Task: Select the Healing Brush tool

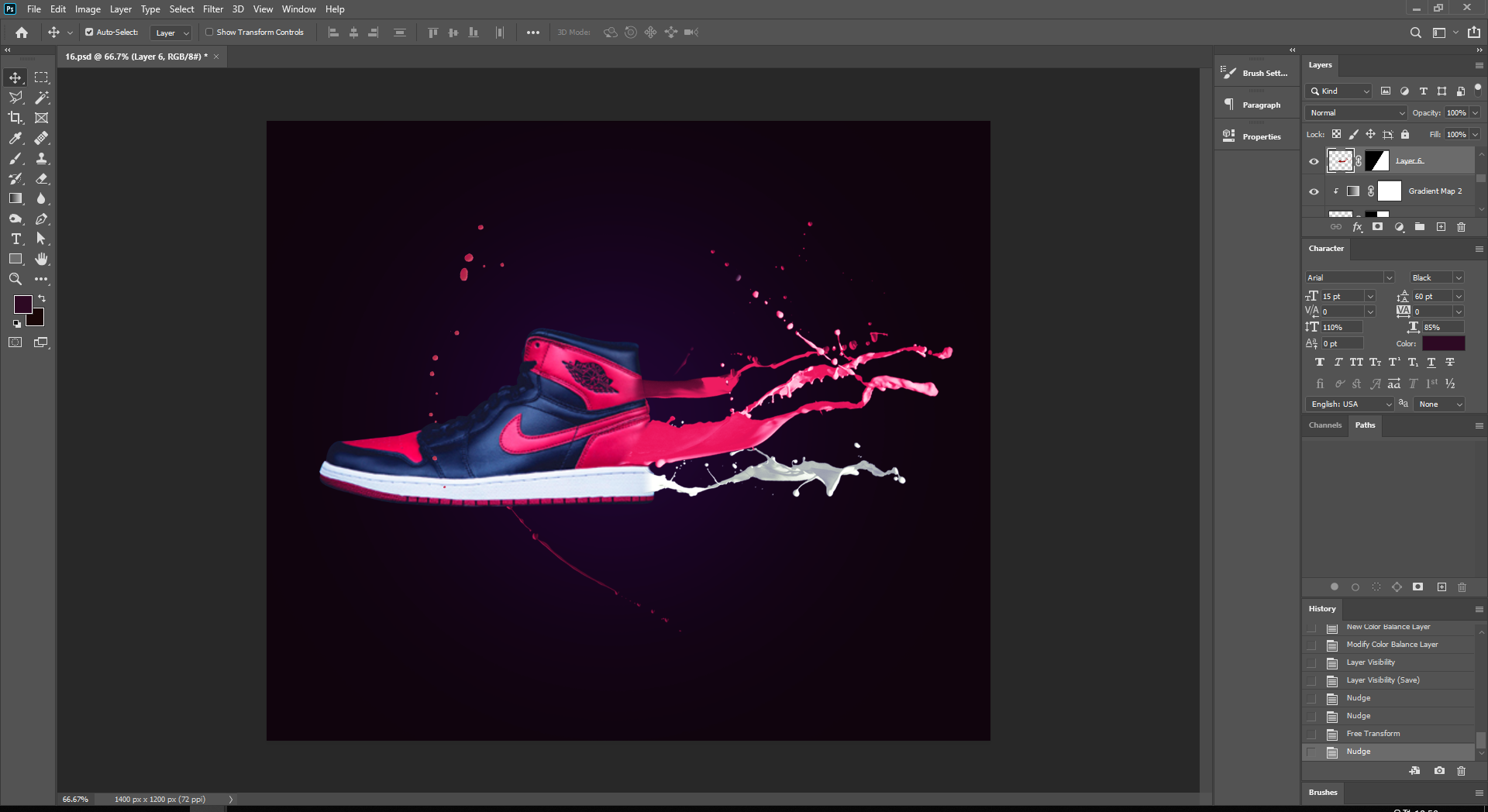Action: [x=41, y=138]
